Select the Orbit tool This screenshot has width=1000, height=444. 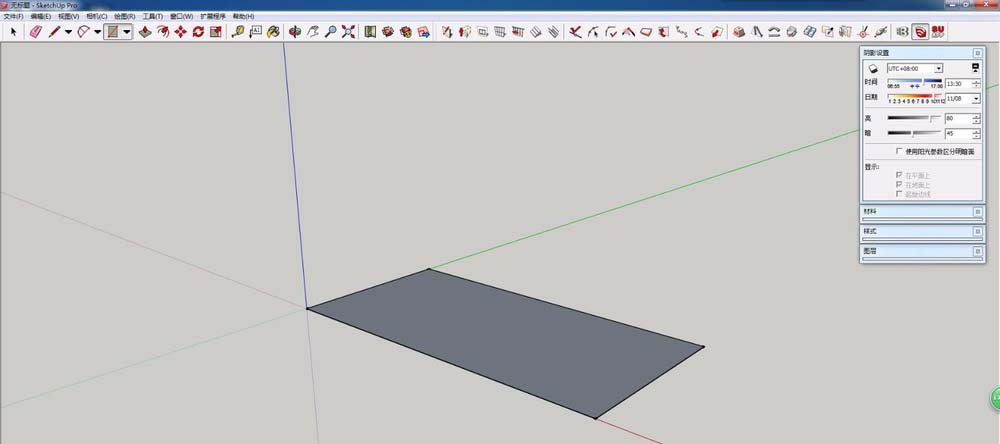point(295,32)
